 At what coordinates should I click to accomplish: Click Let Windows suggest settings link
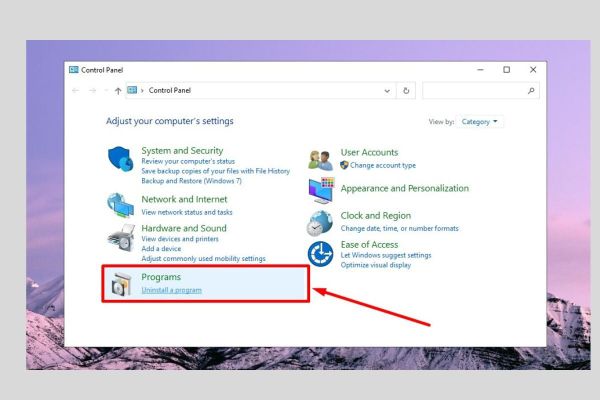pyautogui.click(x=385, y=255)
